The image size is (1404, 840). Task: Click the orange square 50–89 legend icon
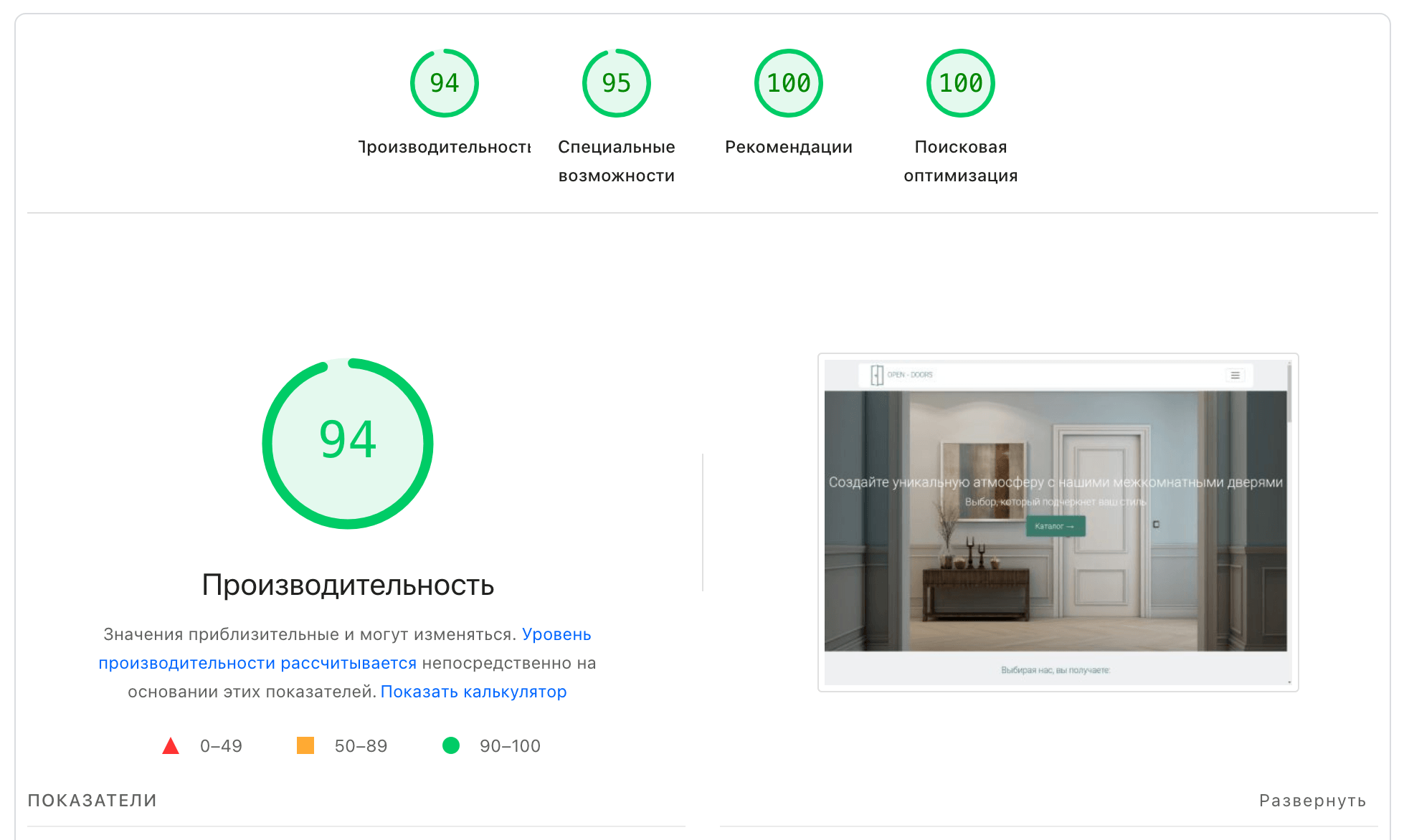click(305, 746)
